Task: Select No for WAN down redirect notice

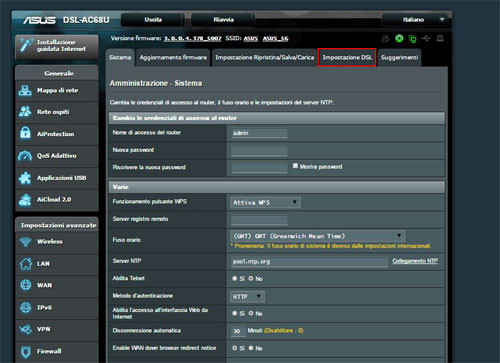Action: [x=251, y=348]
